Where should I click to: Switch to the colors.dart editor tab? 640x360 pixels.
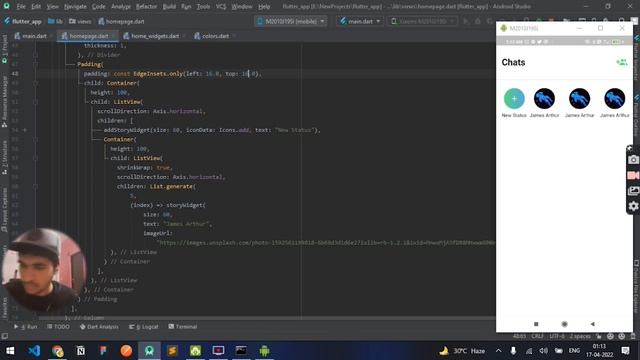click(x=215, y=36)
